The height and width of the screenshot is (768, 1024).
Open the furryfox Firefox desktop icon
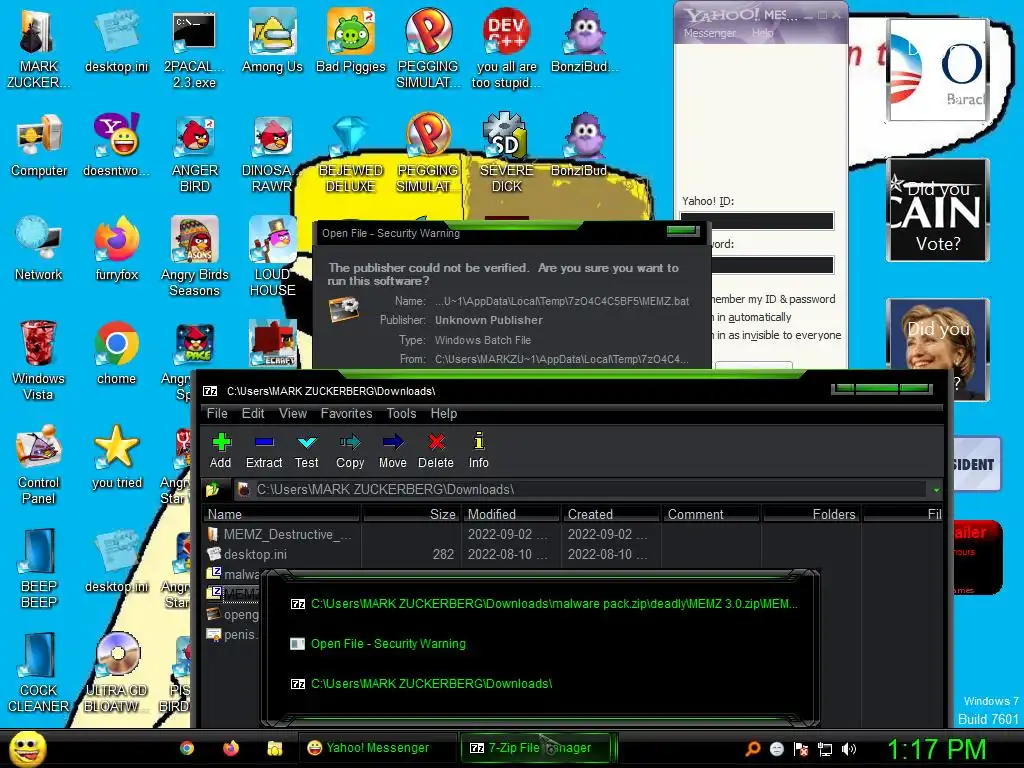click(x=116, y=249)
